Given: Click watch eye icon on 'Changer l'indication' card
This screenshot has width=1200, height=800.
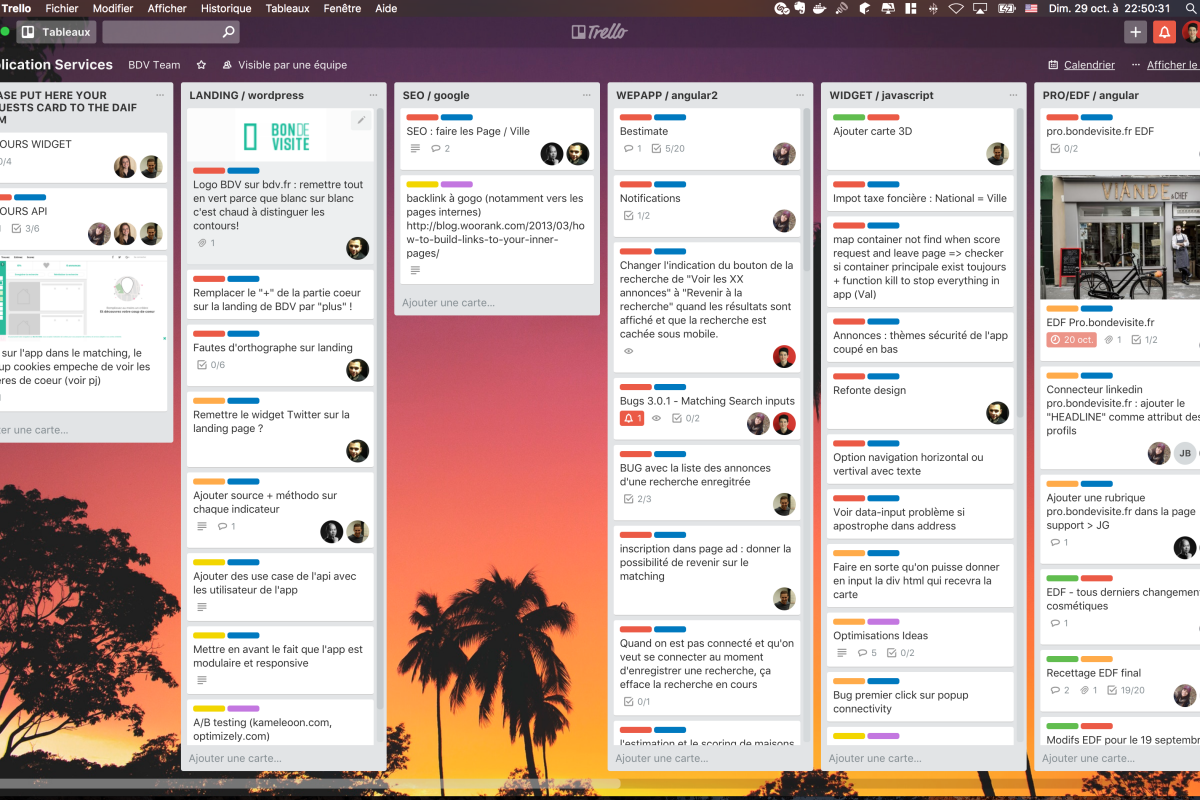Looking at the screenshot, I should 629,351.
